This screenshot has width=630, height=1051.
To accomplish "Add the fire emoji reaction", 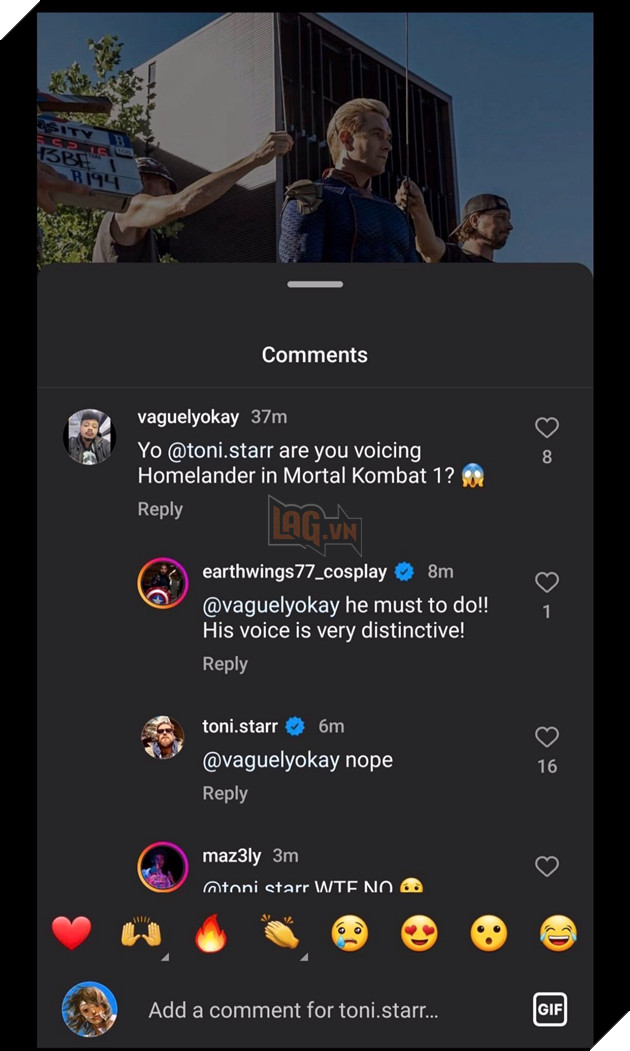I will pyautogui.click(x=211, y=933).
